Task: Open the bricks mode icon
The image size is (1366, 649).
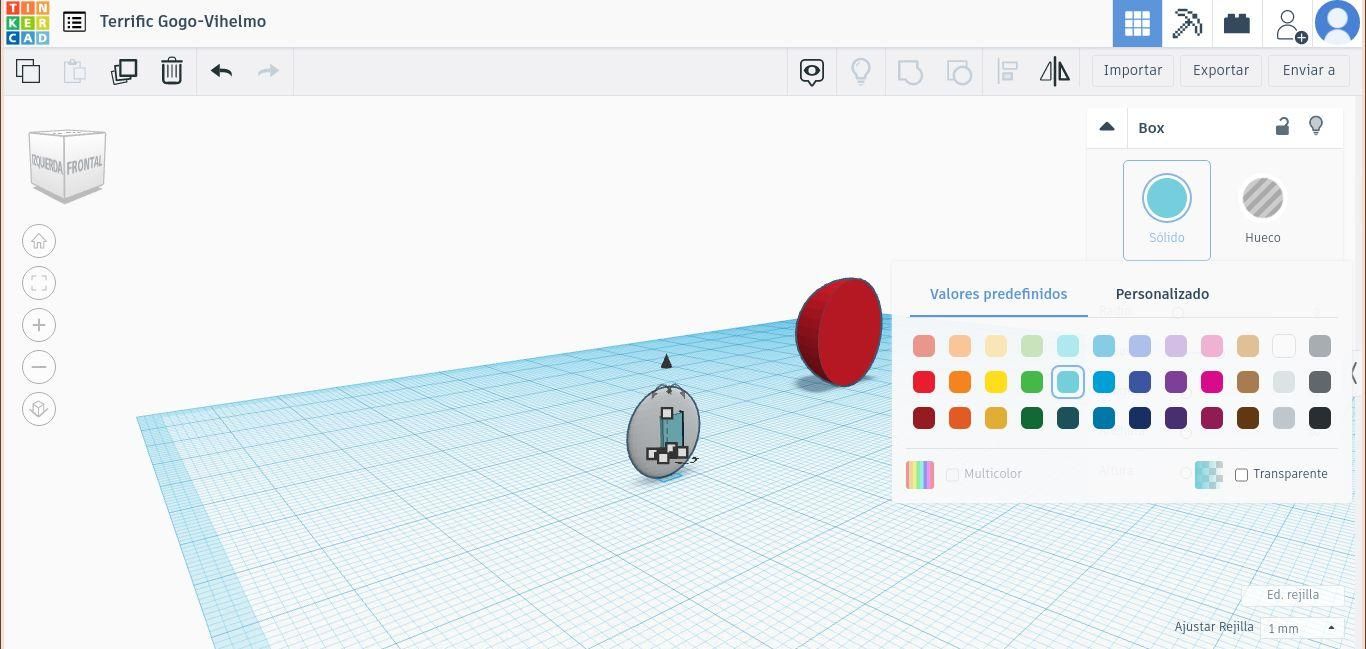Action: (1237, 23)
